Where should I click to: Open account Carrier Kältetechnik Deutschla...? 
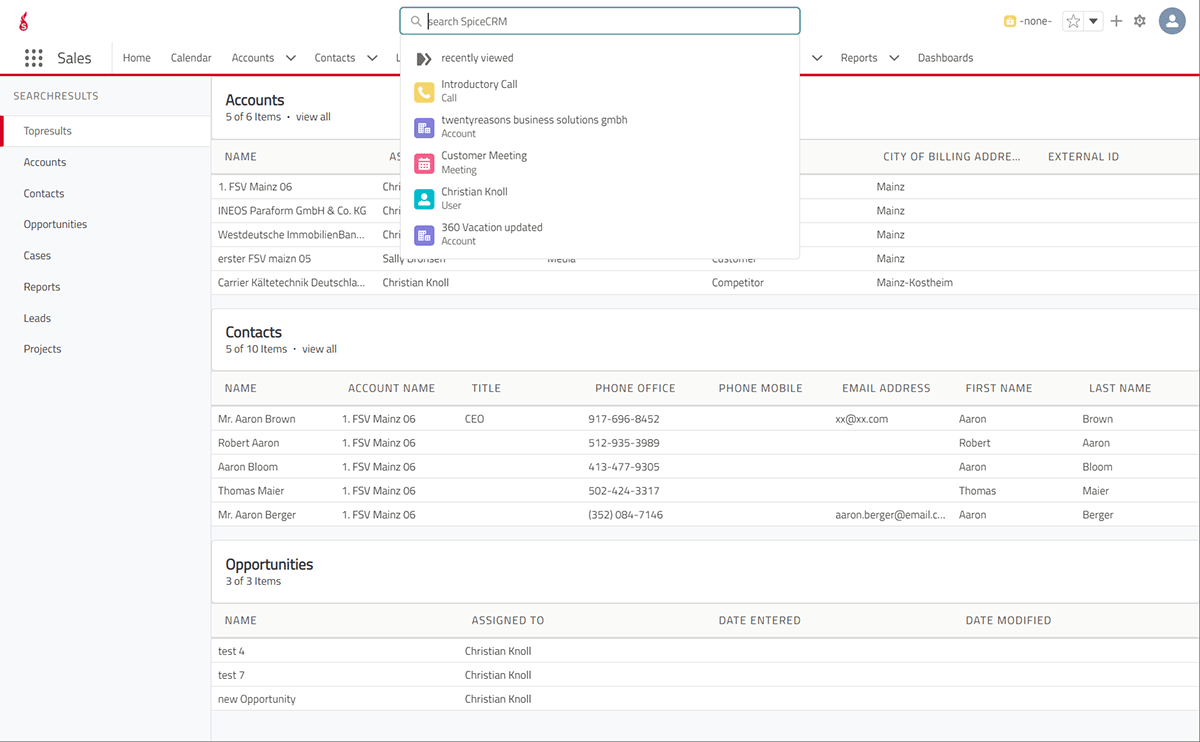click(x=292, y=283)
